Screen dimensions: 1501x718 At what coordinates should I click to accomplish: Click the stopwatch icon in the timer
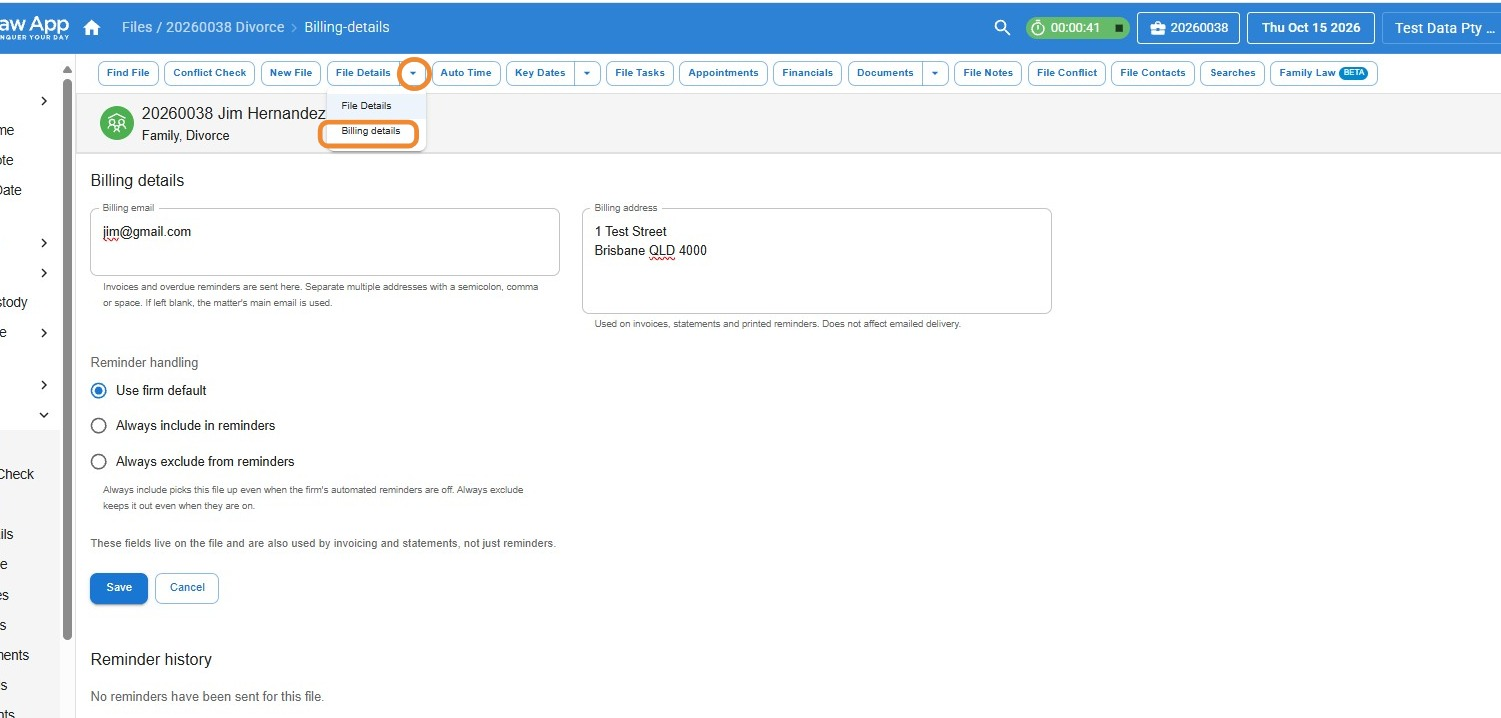point(1038,28)
